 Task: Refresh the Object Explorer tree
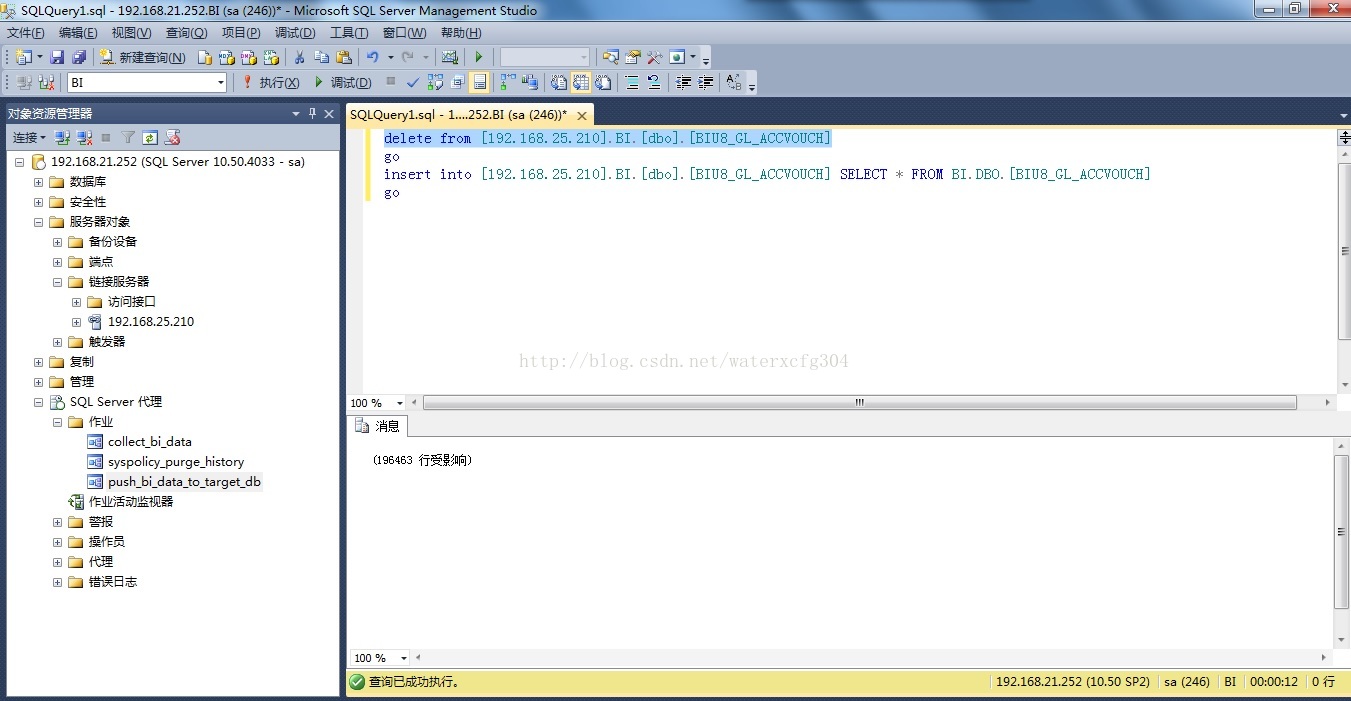tap(150, 137)
